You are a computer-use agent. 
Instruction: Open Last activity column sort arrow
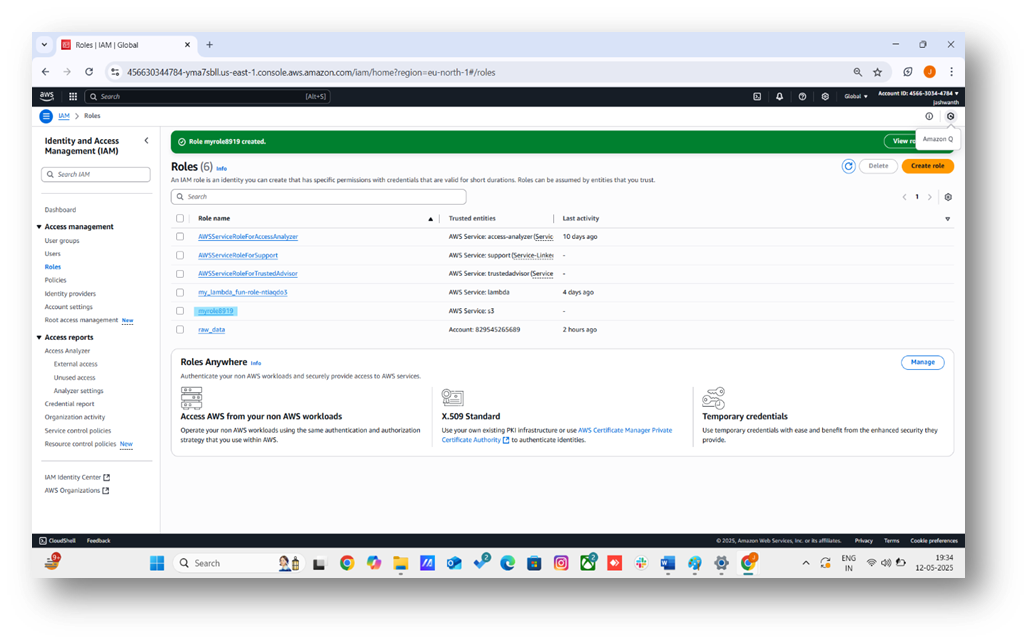pos(947,219)
